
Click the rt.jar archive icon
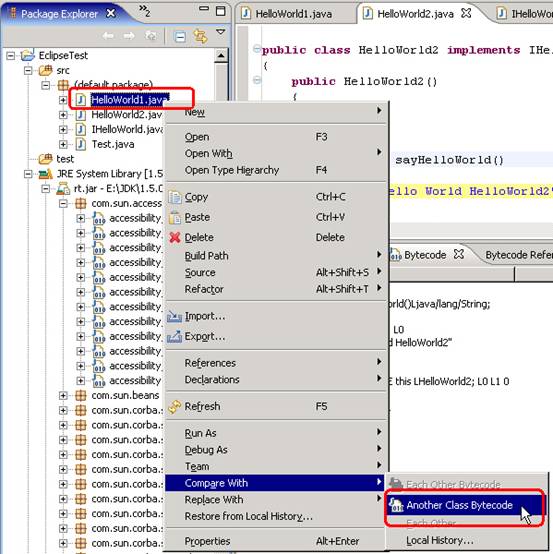click(63, 189)
